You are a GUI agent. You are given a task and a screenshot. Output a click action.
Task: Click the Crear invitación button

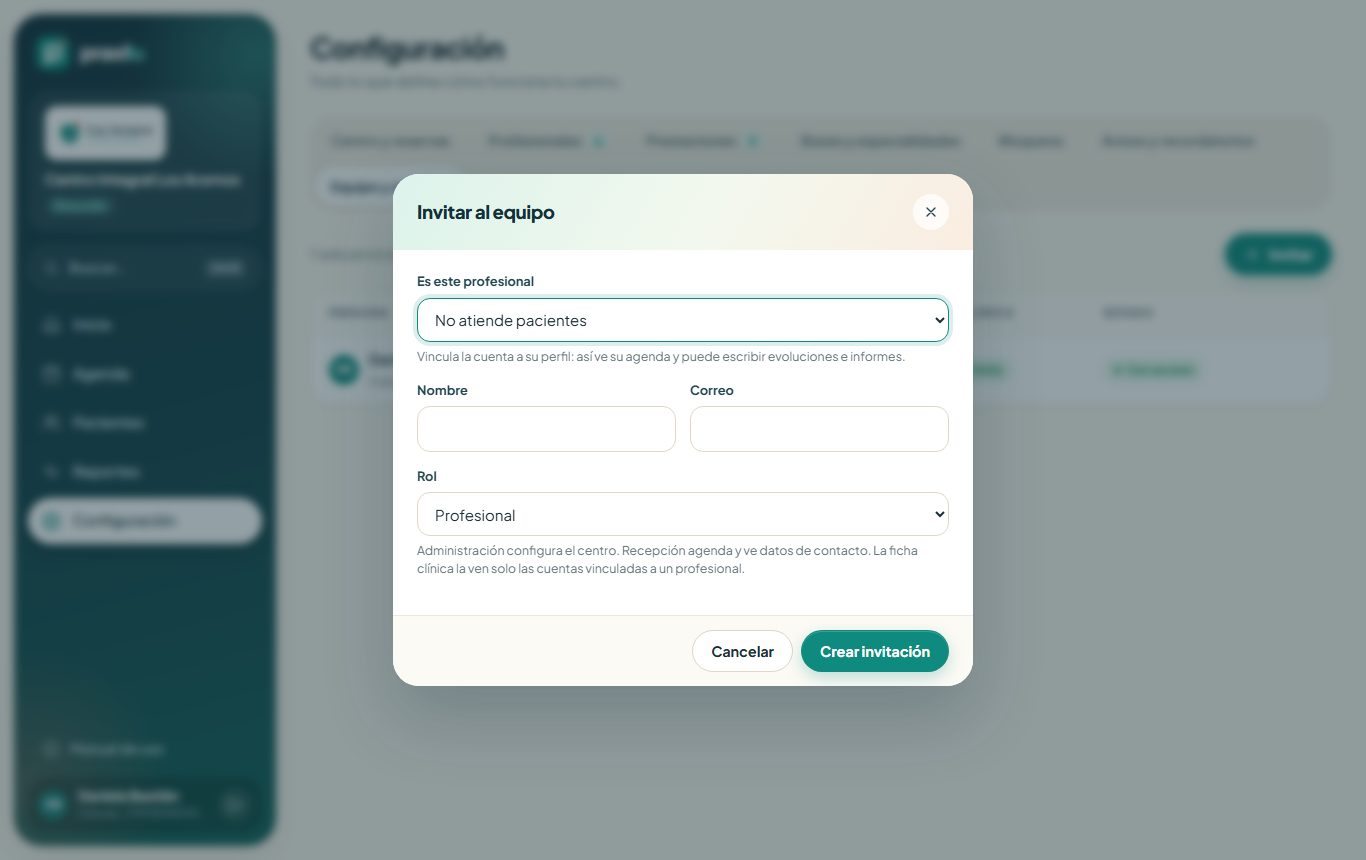tap(875, 651)
